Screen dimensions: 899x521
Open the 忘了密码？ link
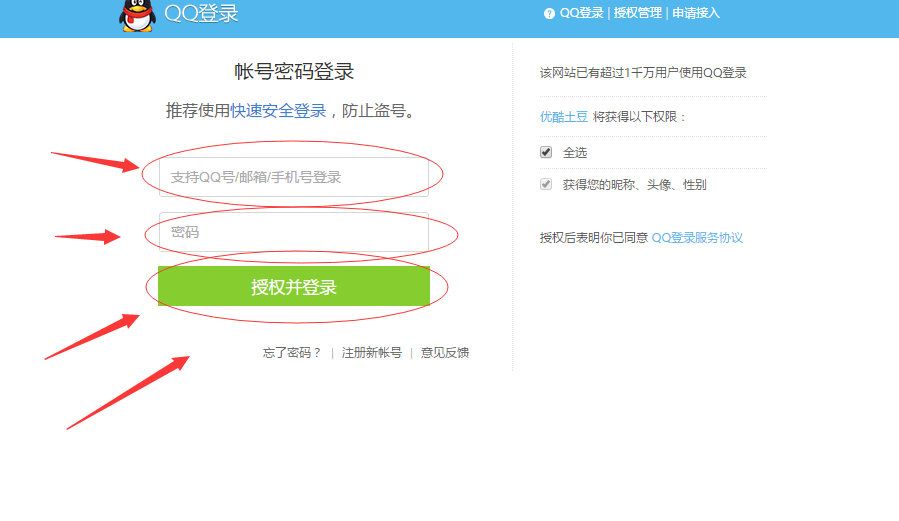pos(292,352)
